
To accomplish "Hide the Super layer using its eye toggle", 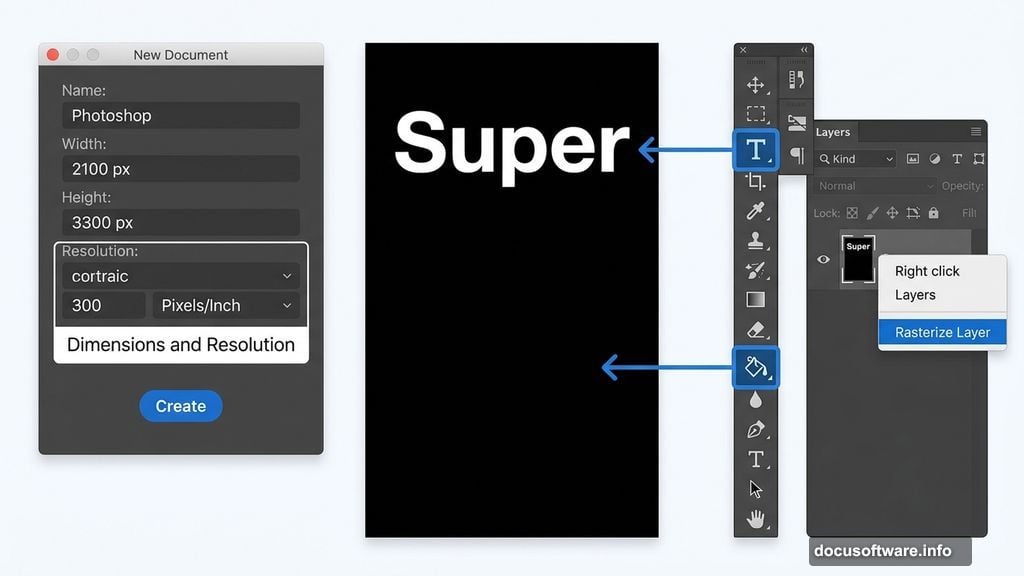I will tap(823, 259).
